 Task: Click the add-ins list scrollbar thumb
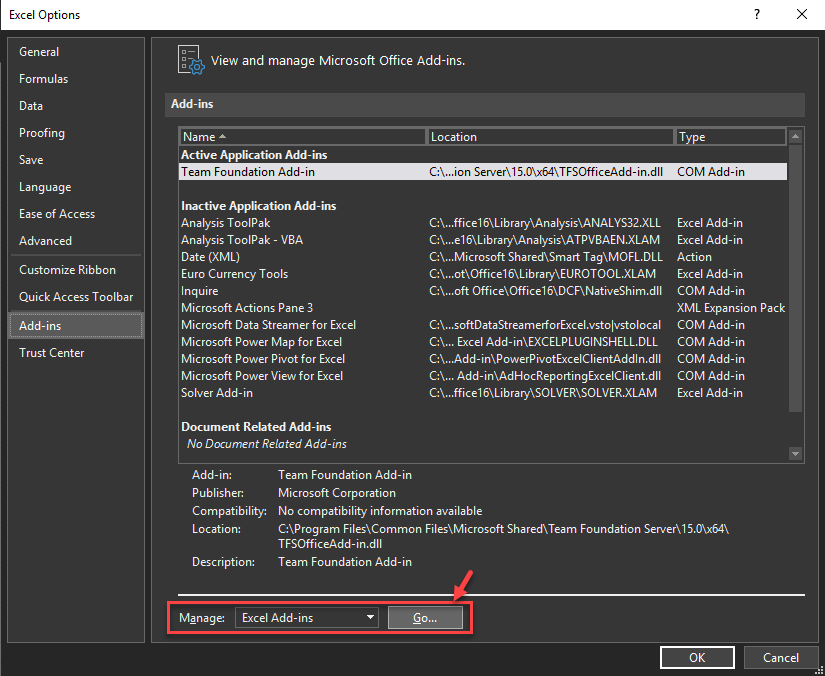click(x=795, y=279)
